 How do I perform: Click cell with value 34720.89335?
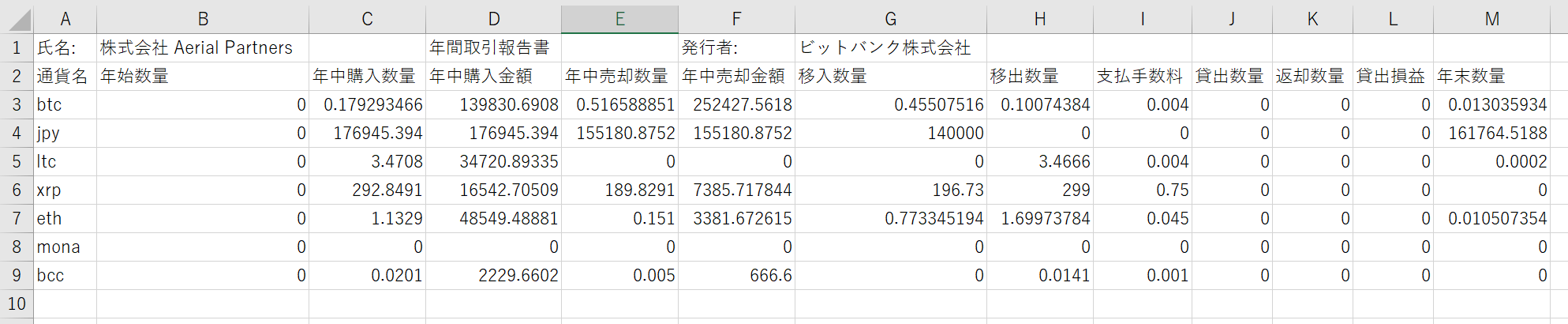(x=493, y=162)
